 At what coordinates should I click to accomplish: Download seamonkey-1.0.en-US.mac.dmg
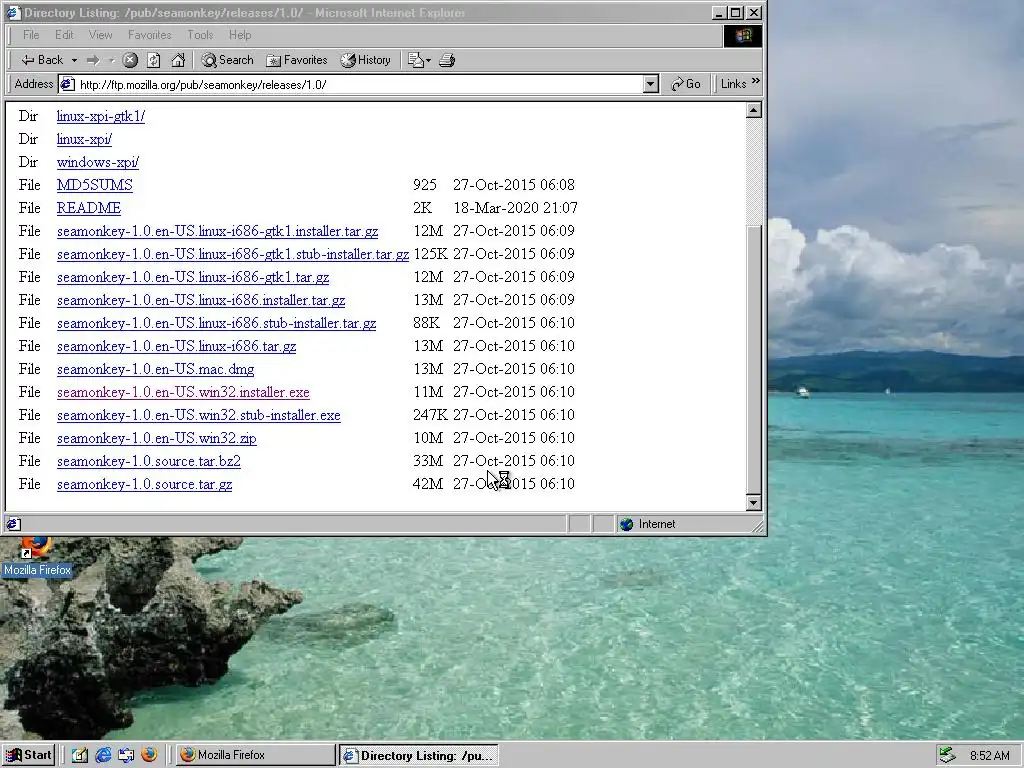tap(155, 369)
